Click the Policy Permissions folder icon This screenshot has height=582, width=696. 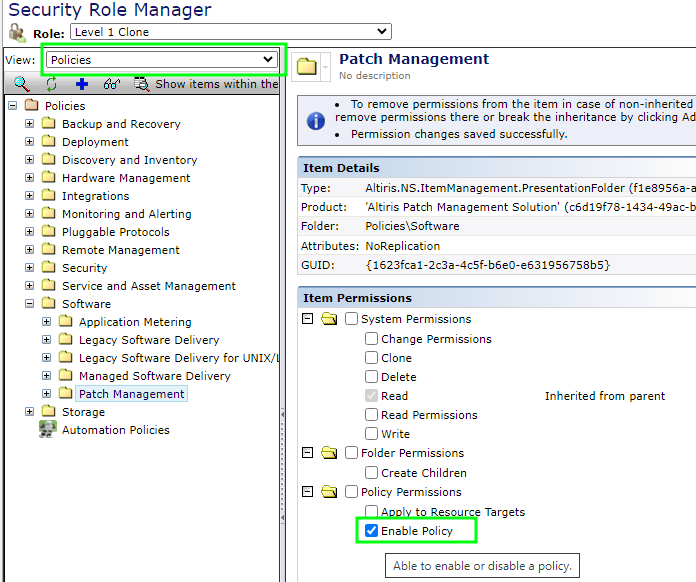(329, 491)
